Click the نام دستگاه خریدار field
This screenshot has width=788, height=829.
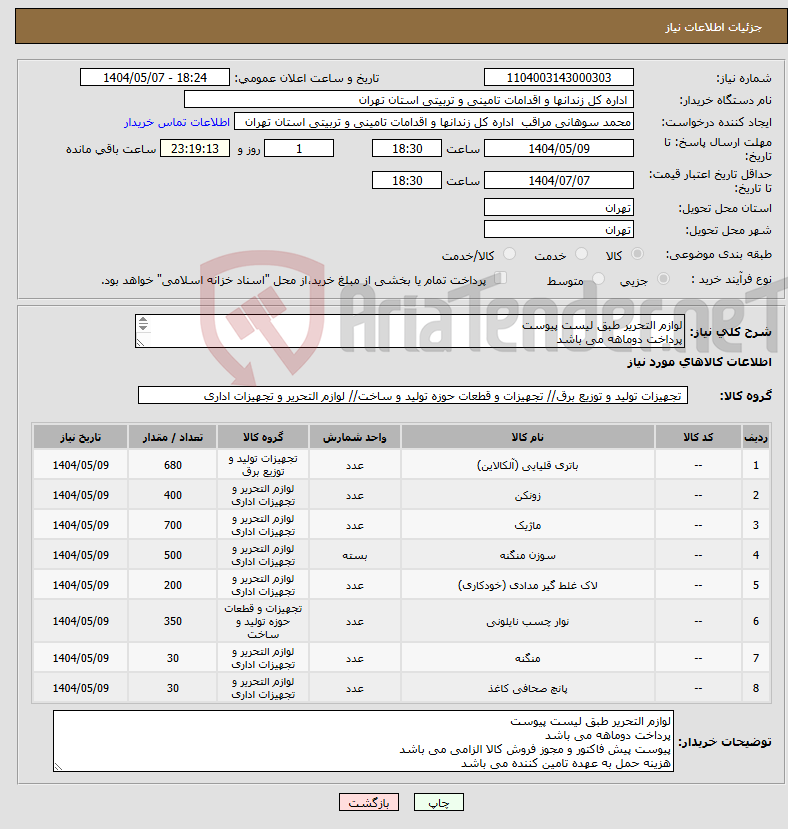coord(409,100)
